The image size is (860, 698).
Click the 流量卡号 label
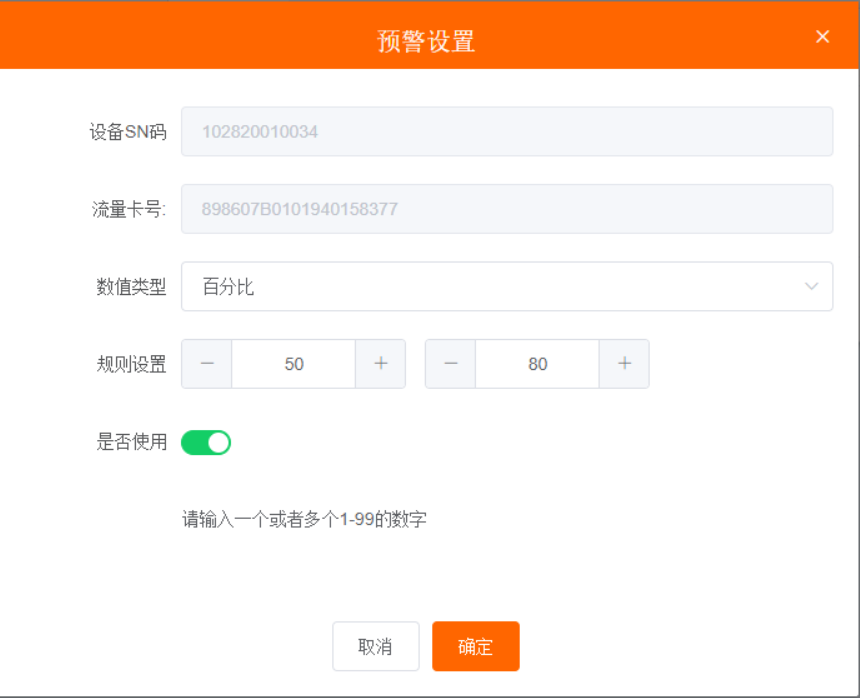click(129, 209)
